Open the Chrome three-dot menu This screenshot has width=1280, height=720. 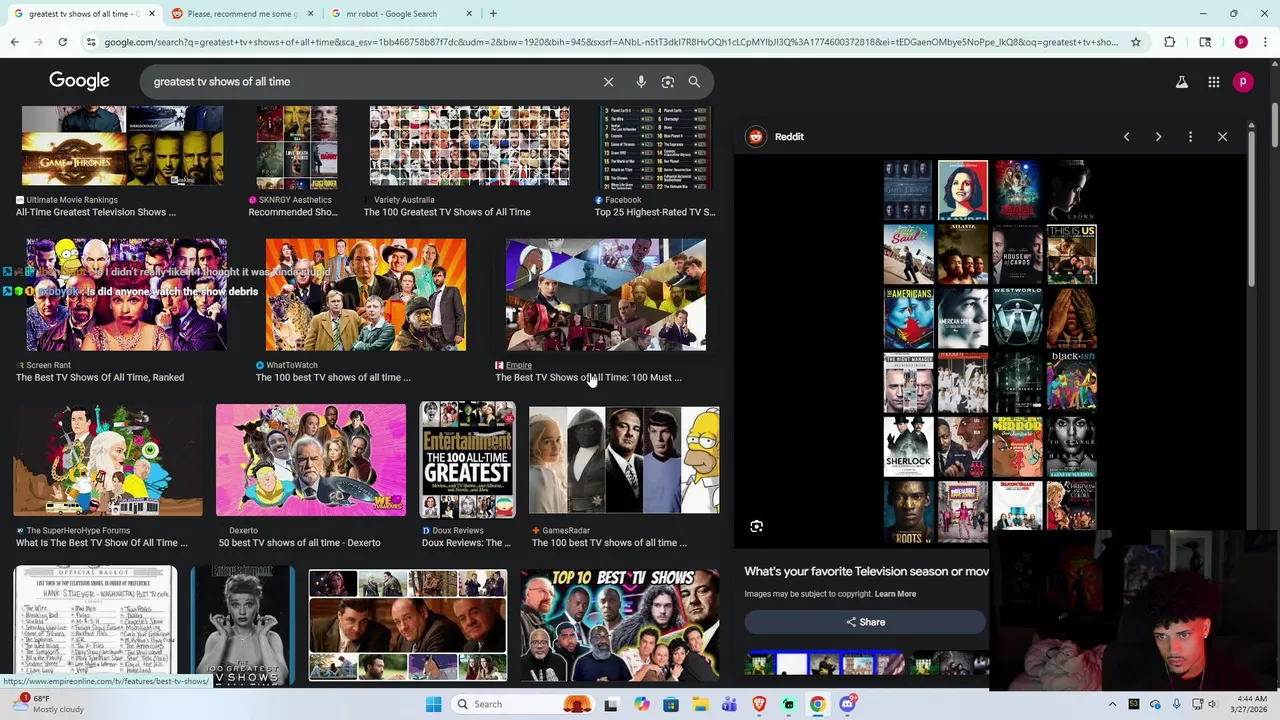pyautogui.click(x=1265, y=42)
